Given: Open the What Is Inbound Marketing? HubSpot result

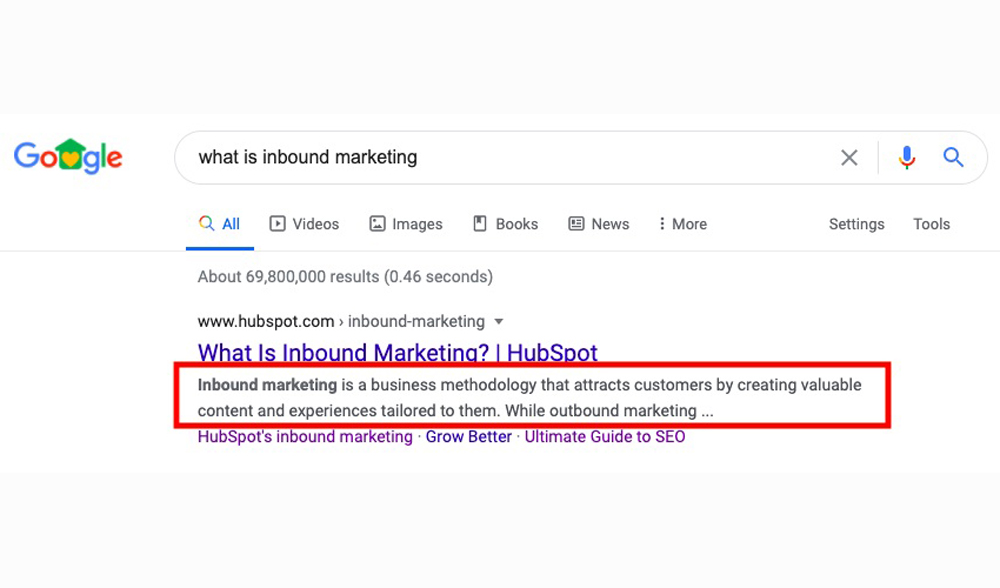Looking at the screenshot, I should pos(397,353).
